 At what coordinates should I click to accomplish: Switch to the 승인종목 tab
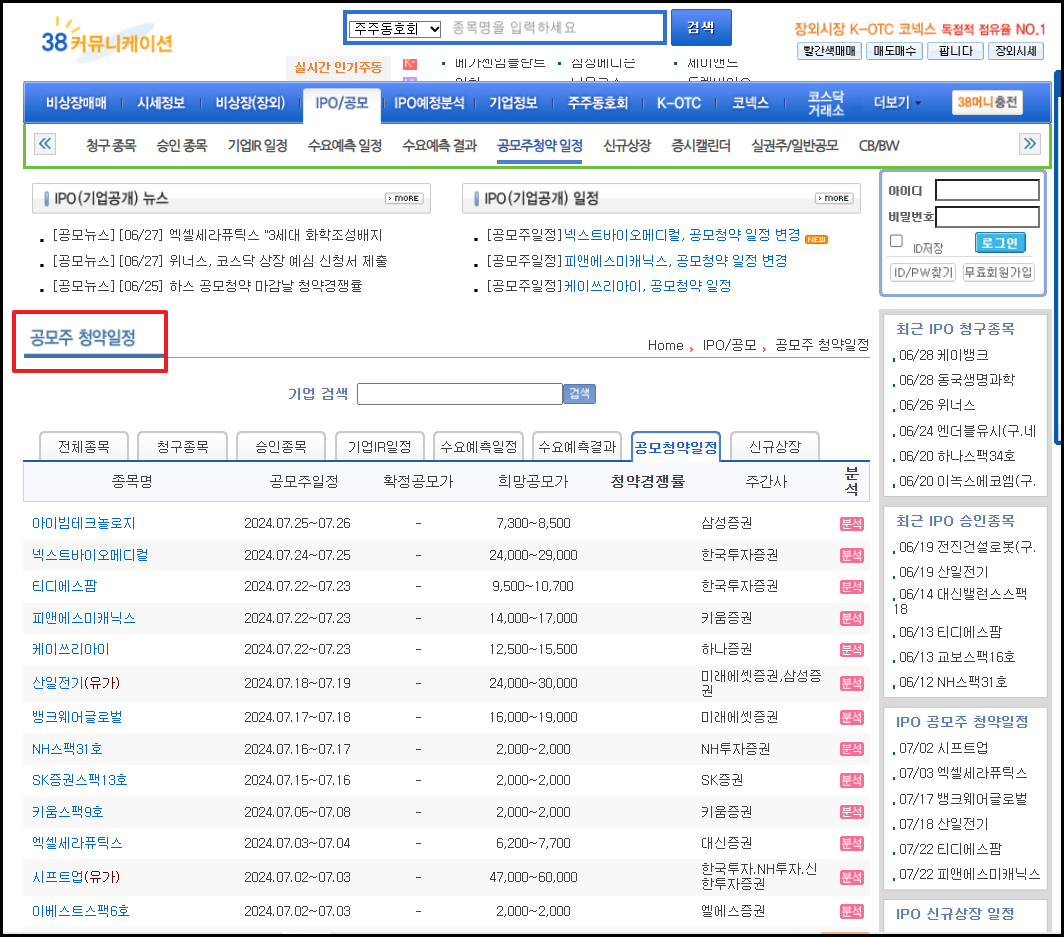tap(281, 446)
